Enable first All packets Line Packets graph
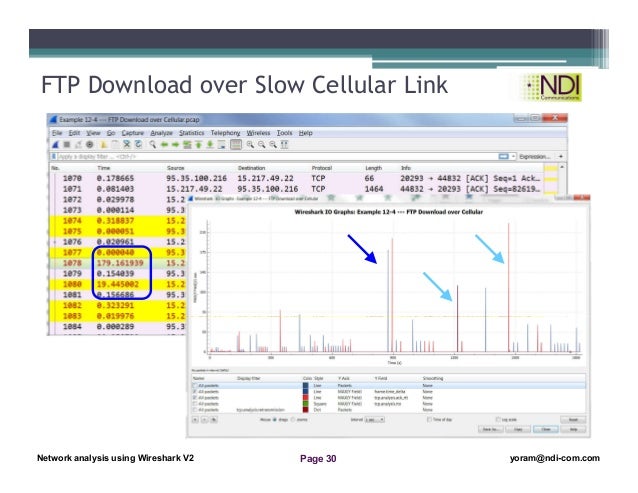638x493 pixels. (x=195, y=385)
